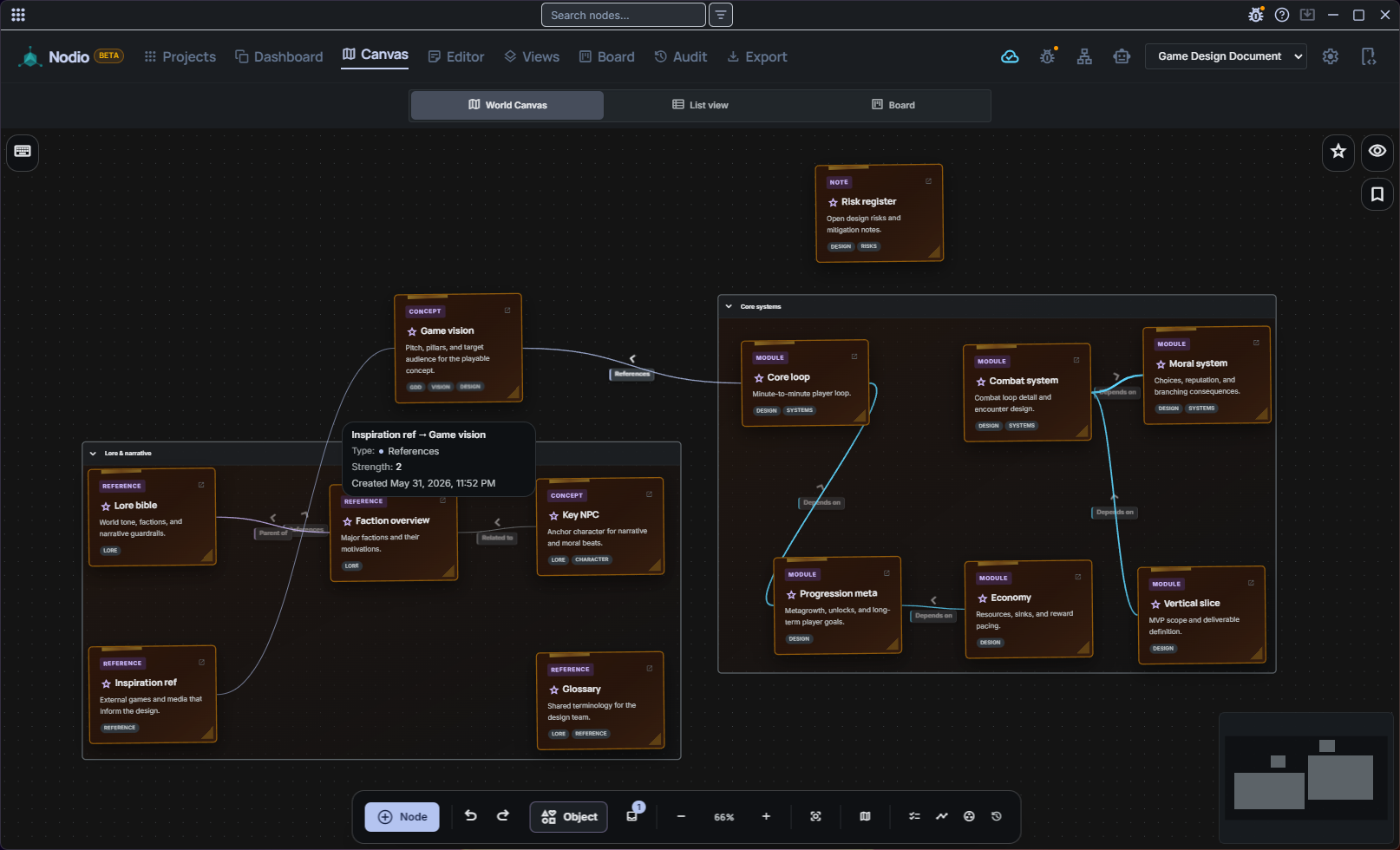Screen dimensions: 1400x850
Task: Open the Projects tab
Action: 180,56
